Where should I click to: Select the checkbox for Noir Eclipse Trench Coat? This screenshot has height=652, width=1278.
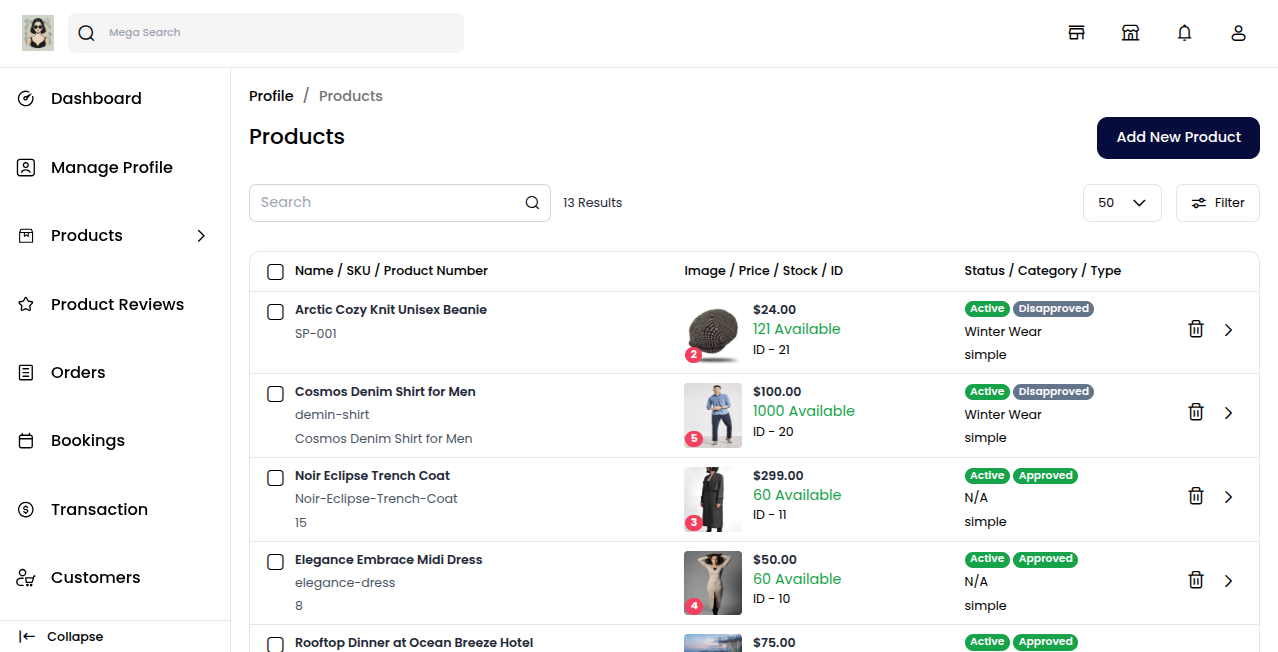click(x=275, y=478)
